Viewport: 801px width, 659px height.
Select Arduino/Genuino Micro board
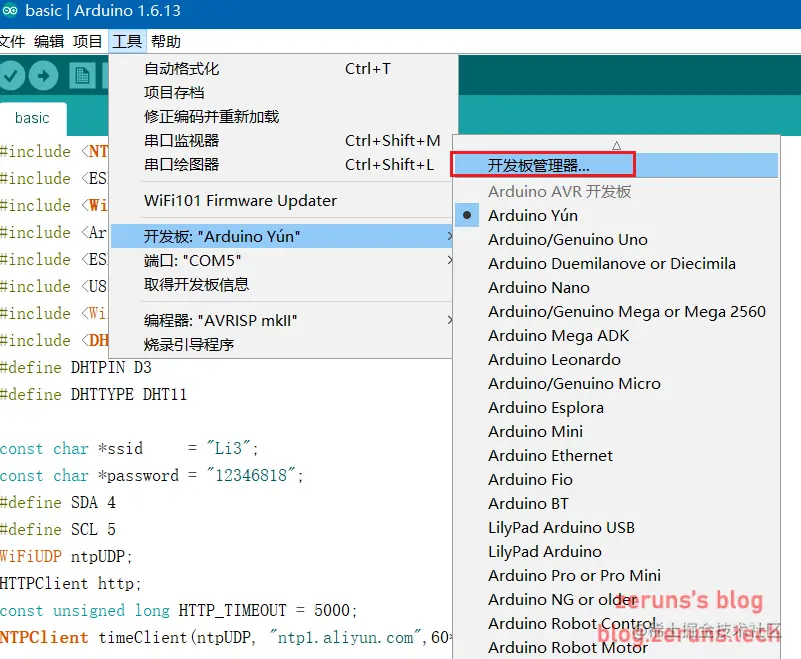pos(616,384)
